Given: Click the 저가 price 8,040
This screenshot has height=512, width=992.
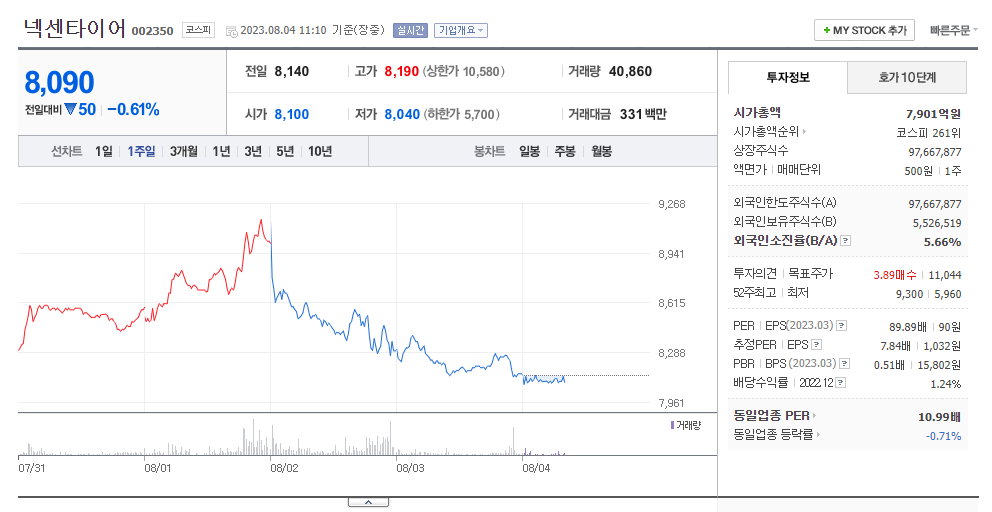Looking at the screenshot, I should pos(402,115).
